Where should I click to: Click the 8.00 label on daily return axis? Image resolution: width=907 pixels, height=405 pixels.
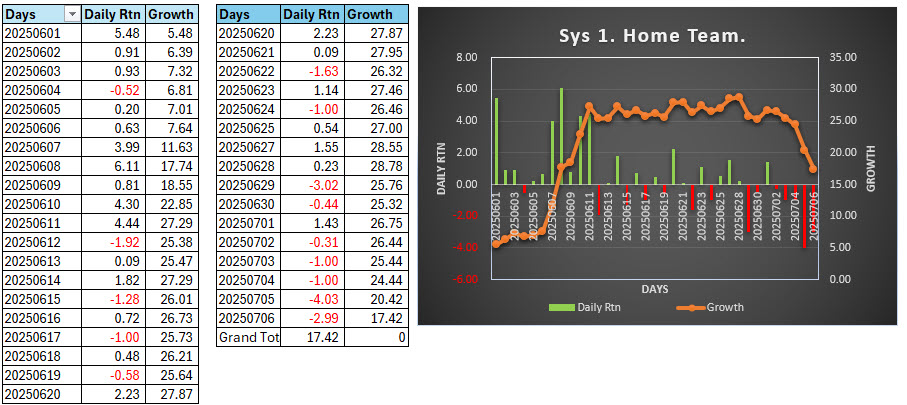(x=466, y=58)
